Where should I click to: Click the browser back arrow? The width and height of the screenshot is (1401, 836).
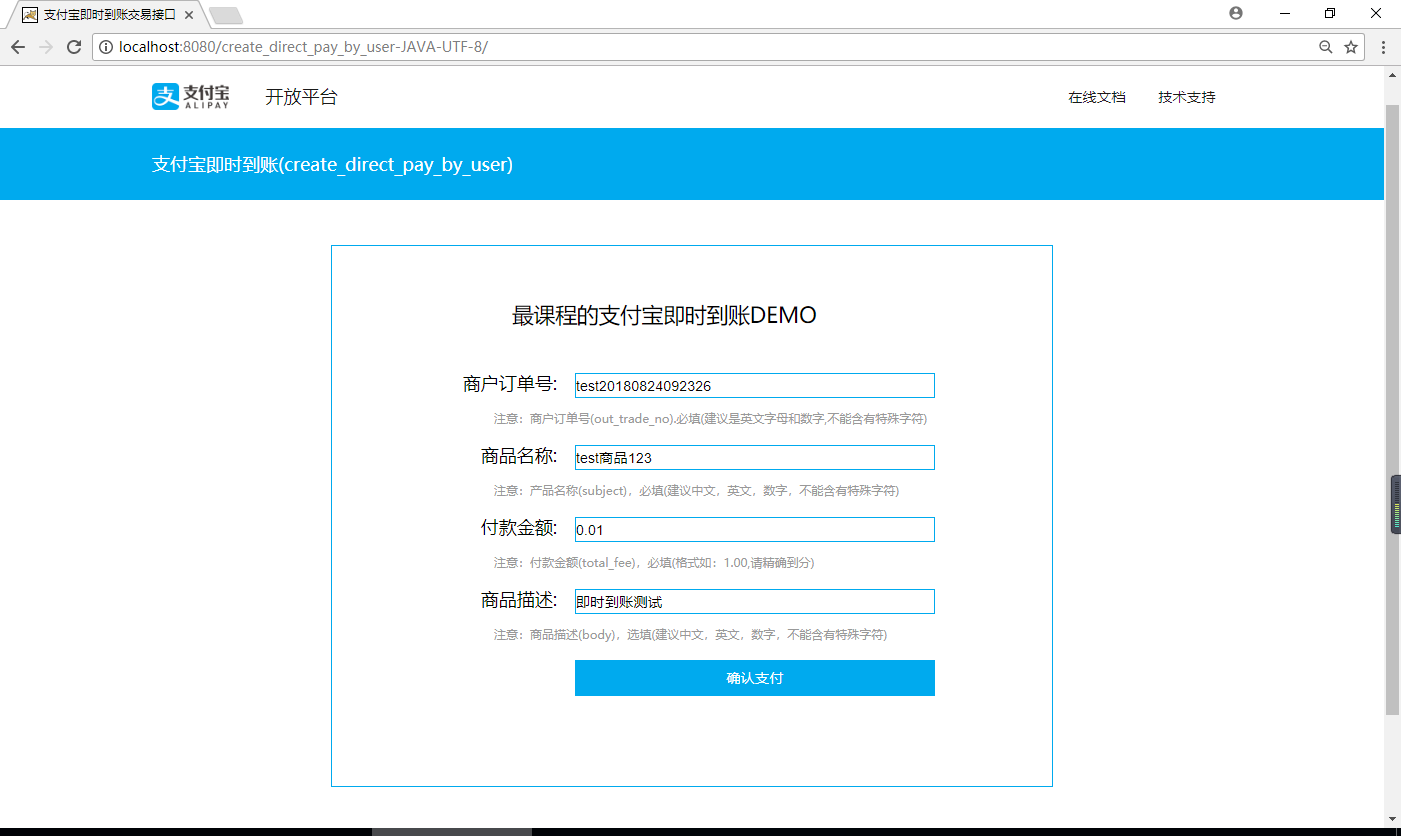(18, 47)
